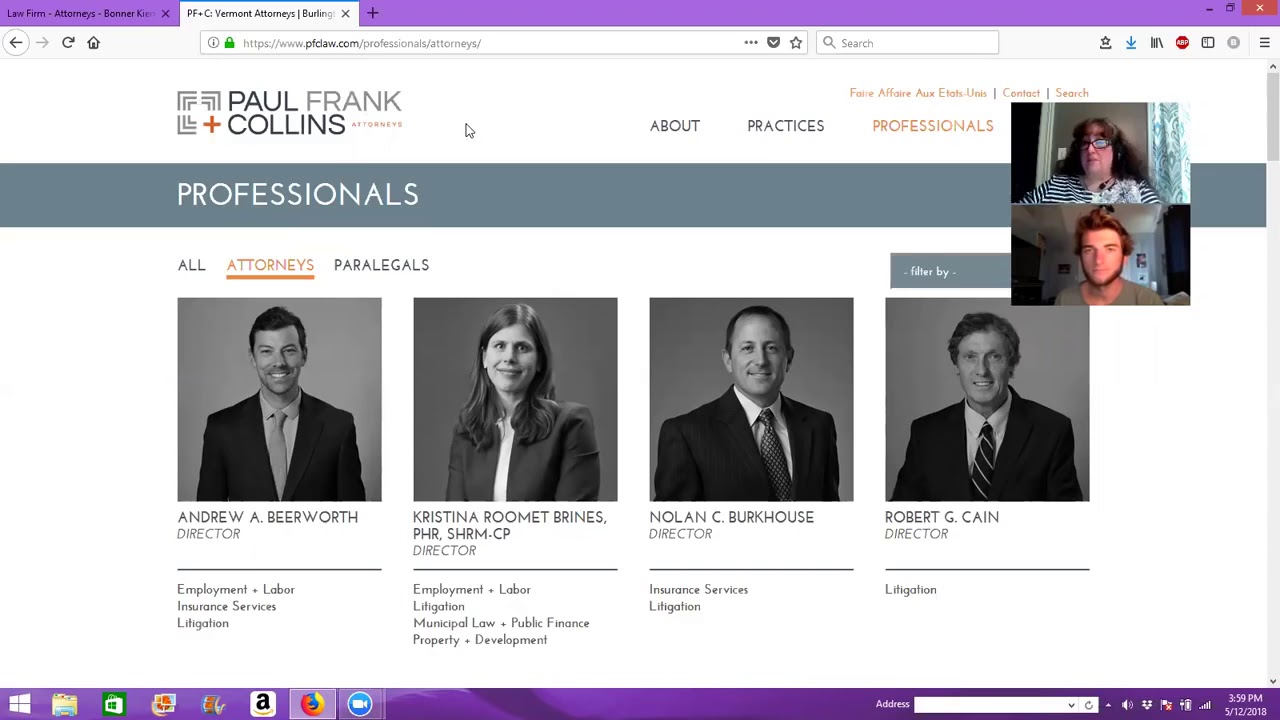1280x720 pixels.
Task: Click 'Insurance Services' under Nolan Burkhouse
Action: [698, 589]
